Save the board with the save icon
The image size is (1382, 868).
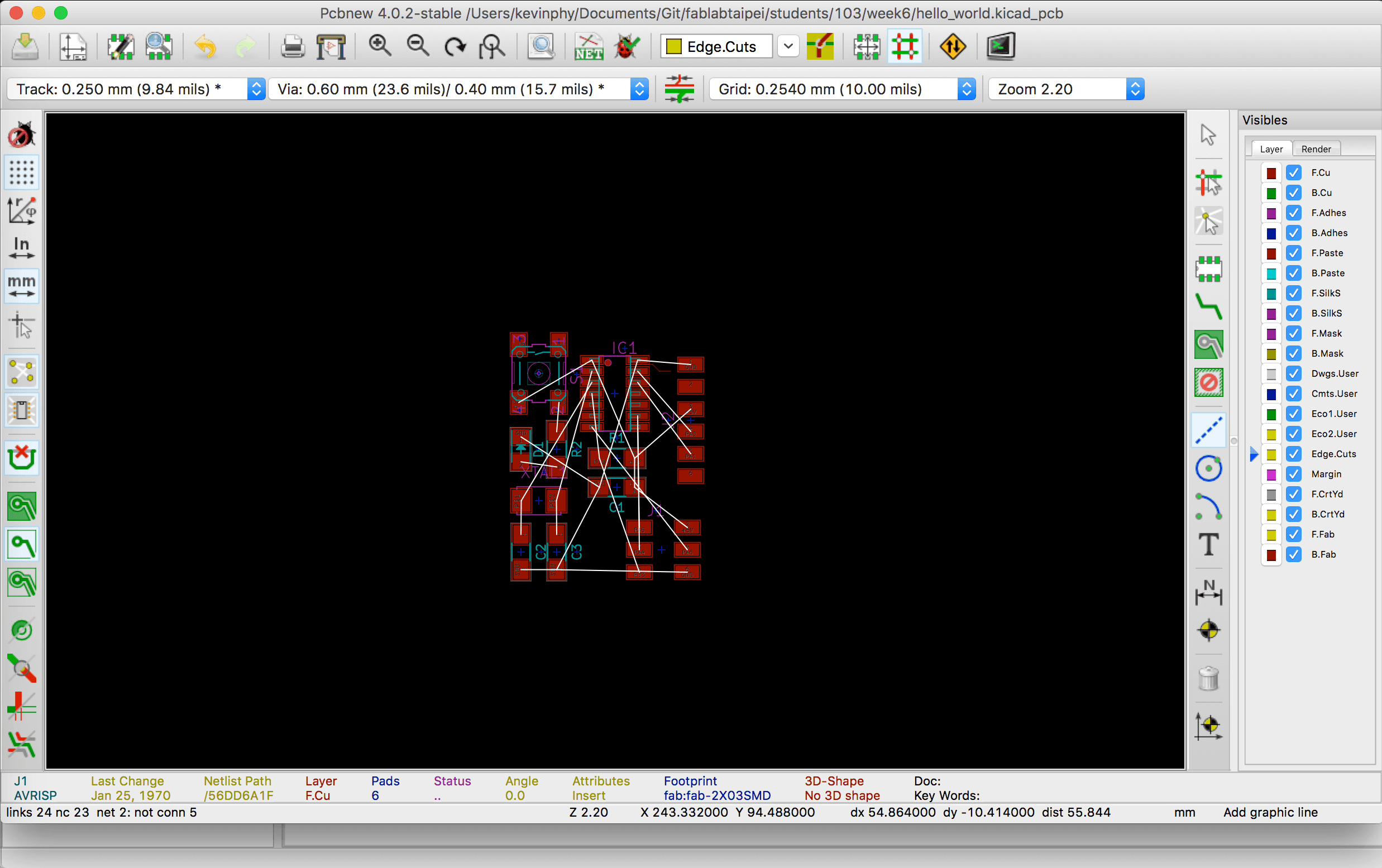[x=25, y=46]
